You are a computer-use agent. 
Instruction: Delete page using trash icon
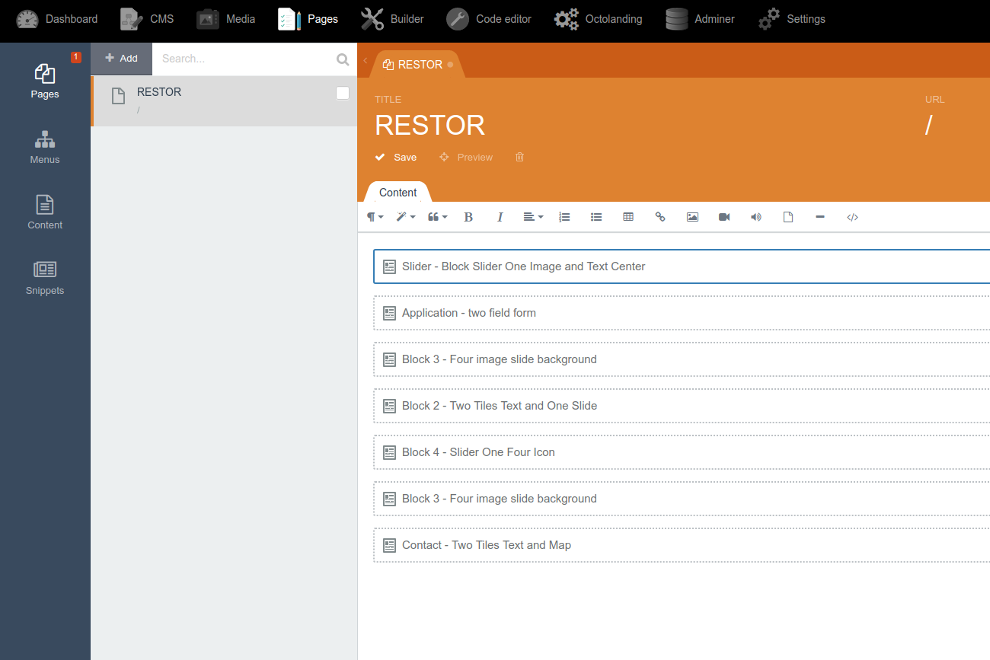coord(520,157)
